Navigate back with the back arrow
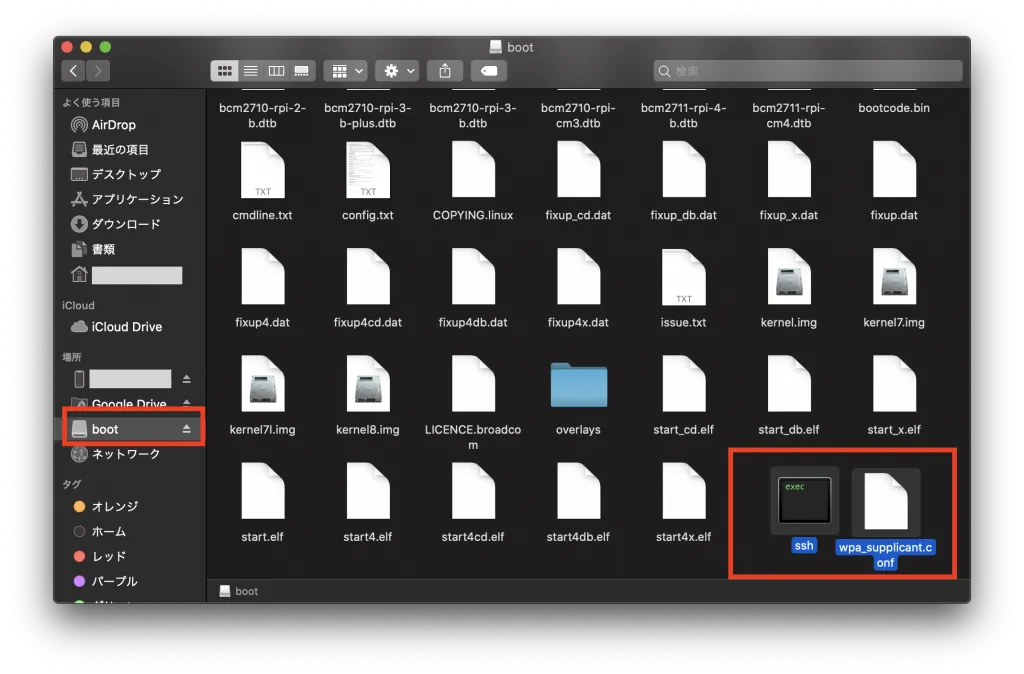The image size is (1024, 674). point(74,71)
